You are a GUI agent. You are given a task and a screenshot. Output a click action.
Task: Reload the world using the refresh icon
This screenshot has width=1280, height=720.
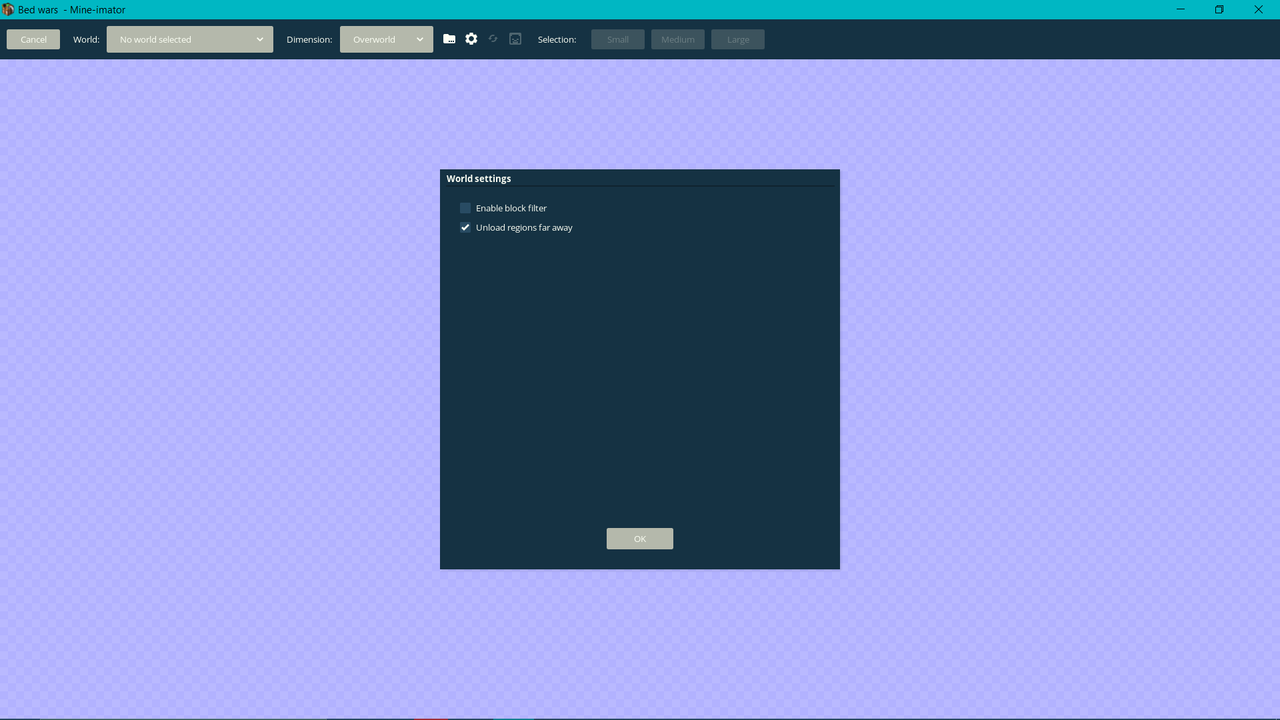[493, 39]
